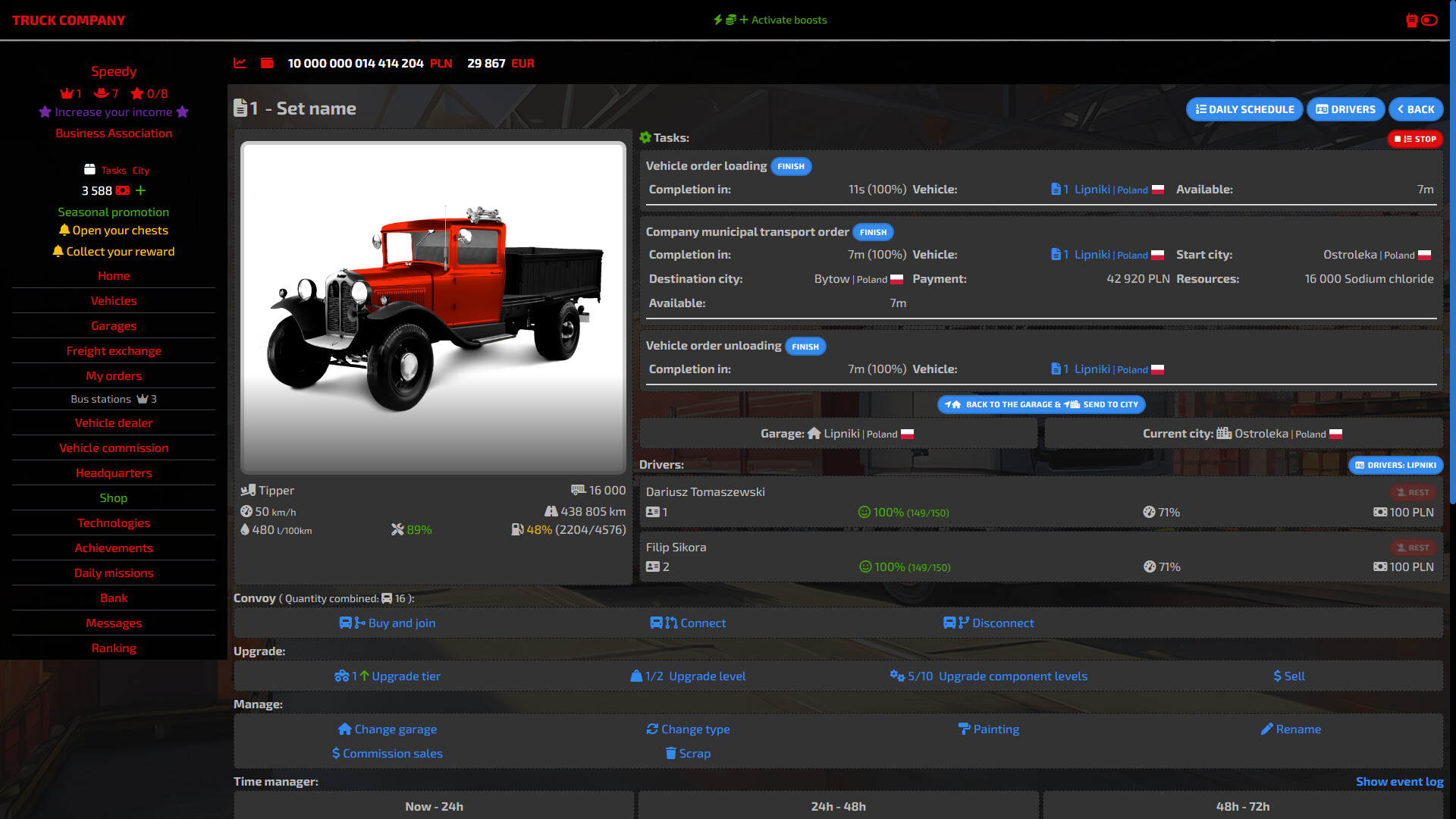Click the Tasks calendar icon in the sidebar

90,170
